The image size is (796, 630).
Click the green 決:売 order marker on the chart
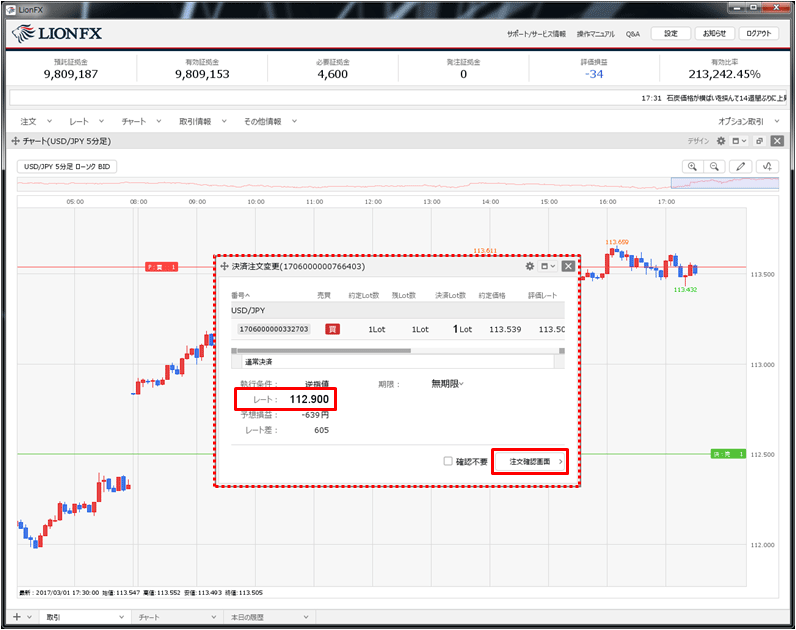click(x=727, y=454)
